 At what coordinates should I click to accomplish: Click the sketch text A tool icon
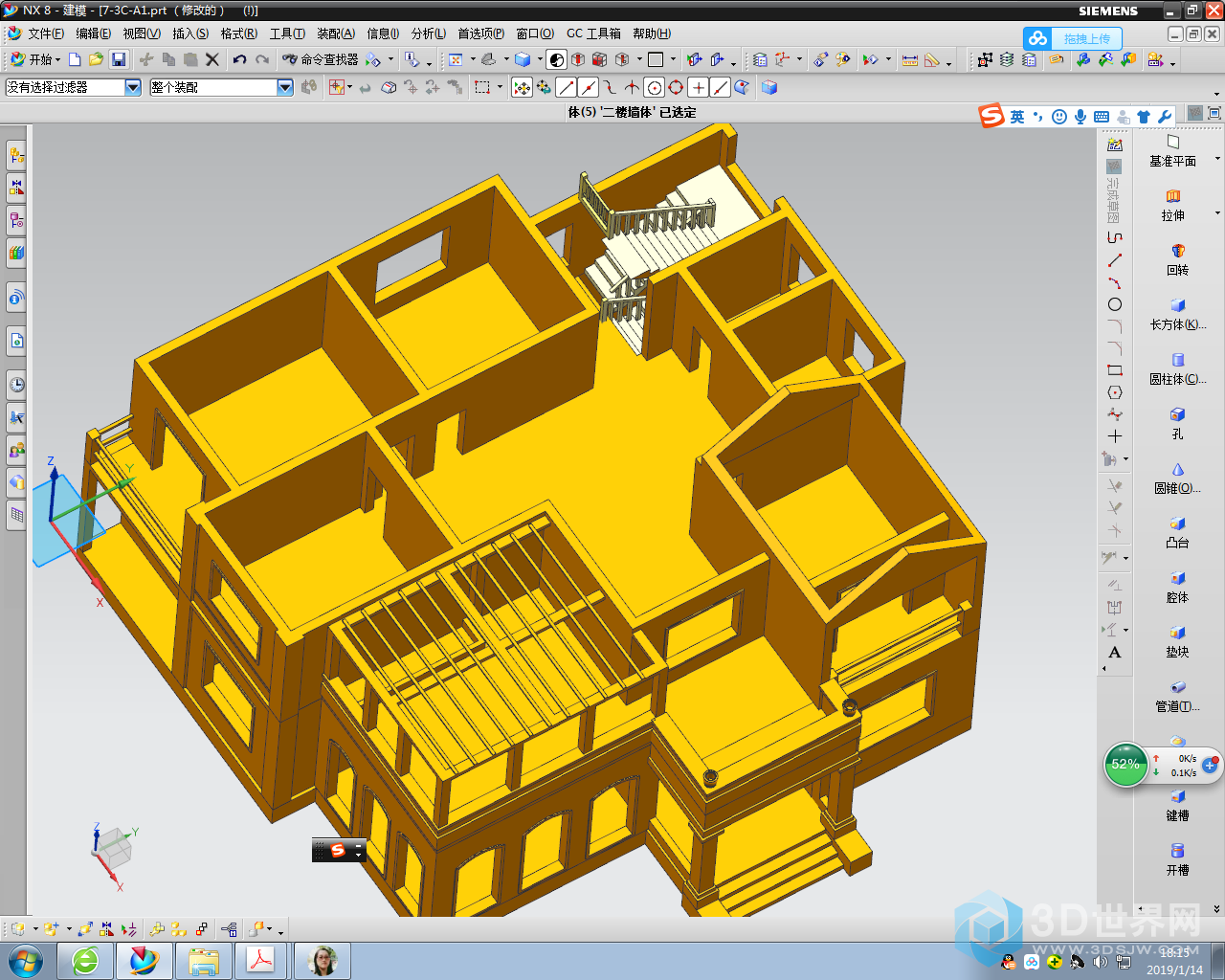(x=1115, y=653)
